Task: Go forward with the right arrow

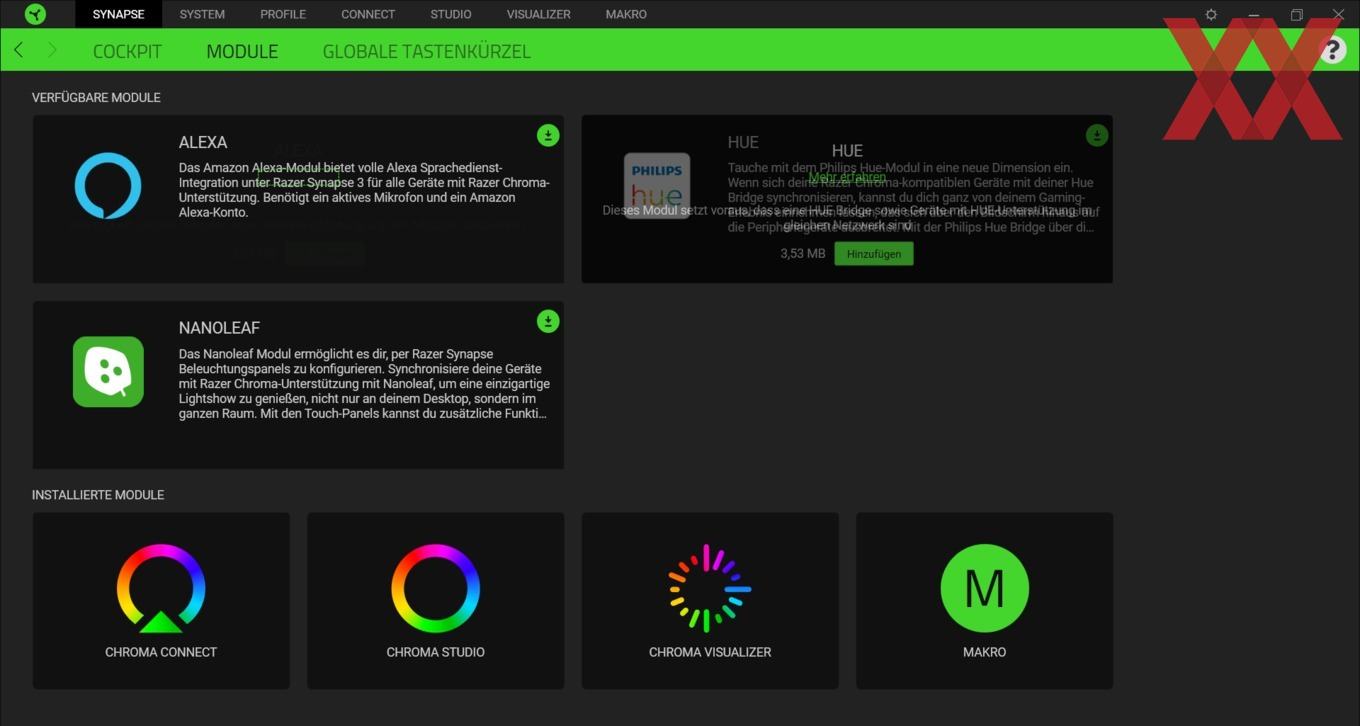Action: click(x=52, y=50)
